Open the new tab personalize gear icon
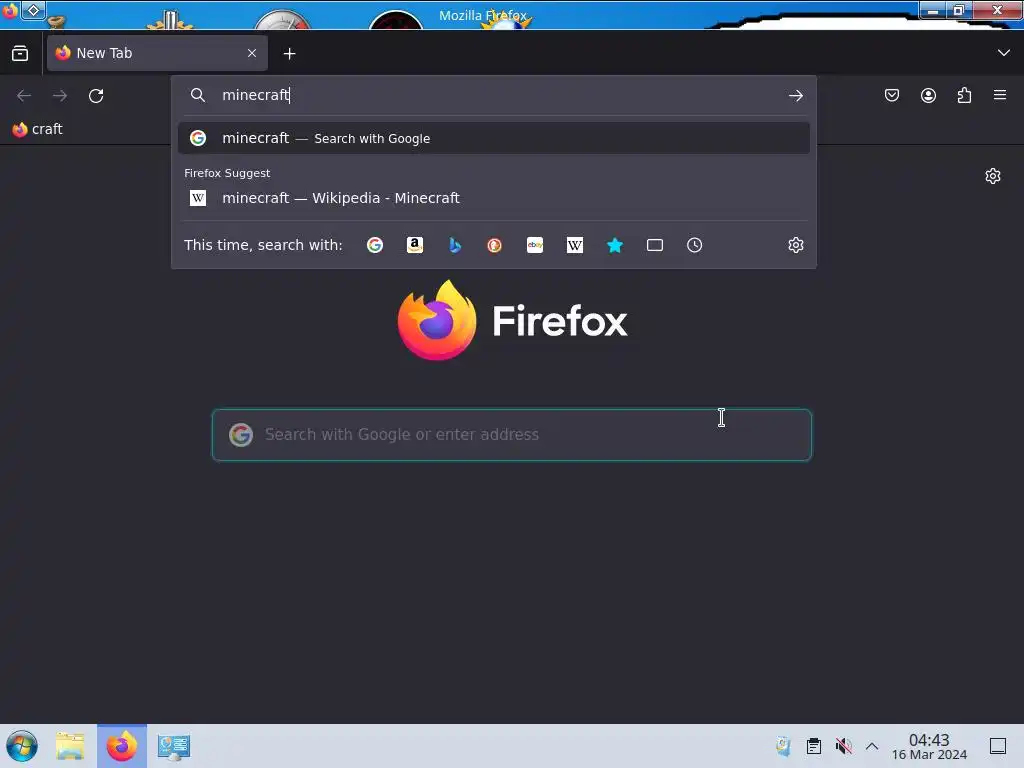1024x768 pixels. 993,176
